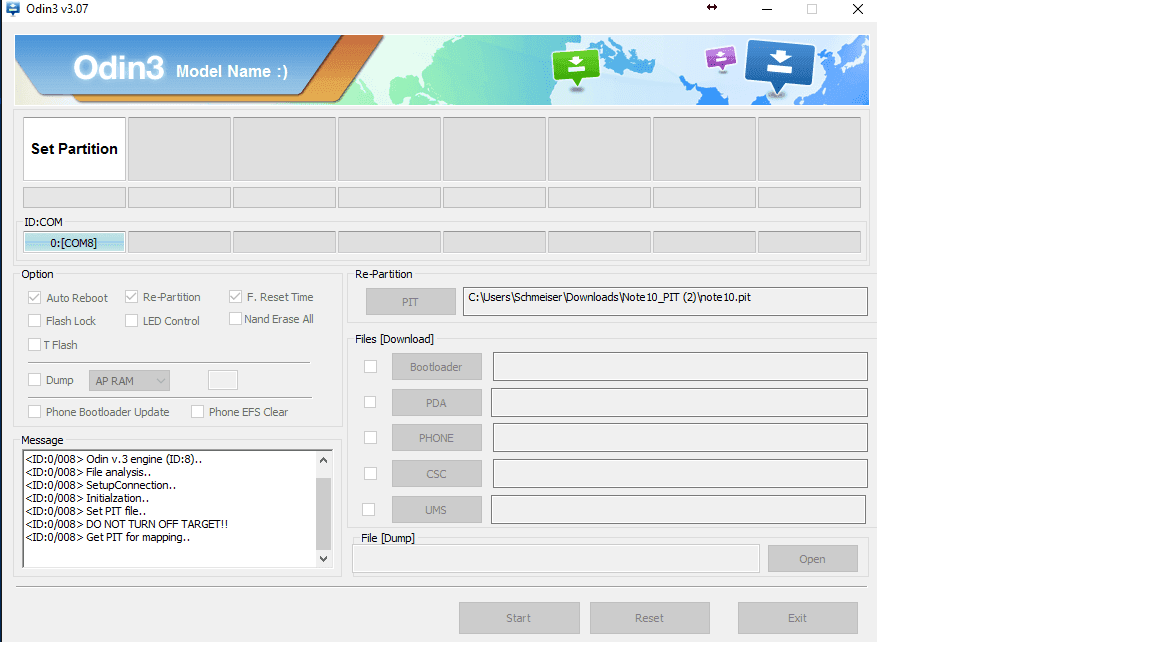1152x648 pixels.
Task: Click the UMS file button
Action: 436,510
